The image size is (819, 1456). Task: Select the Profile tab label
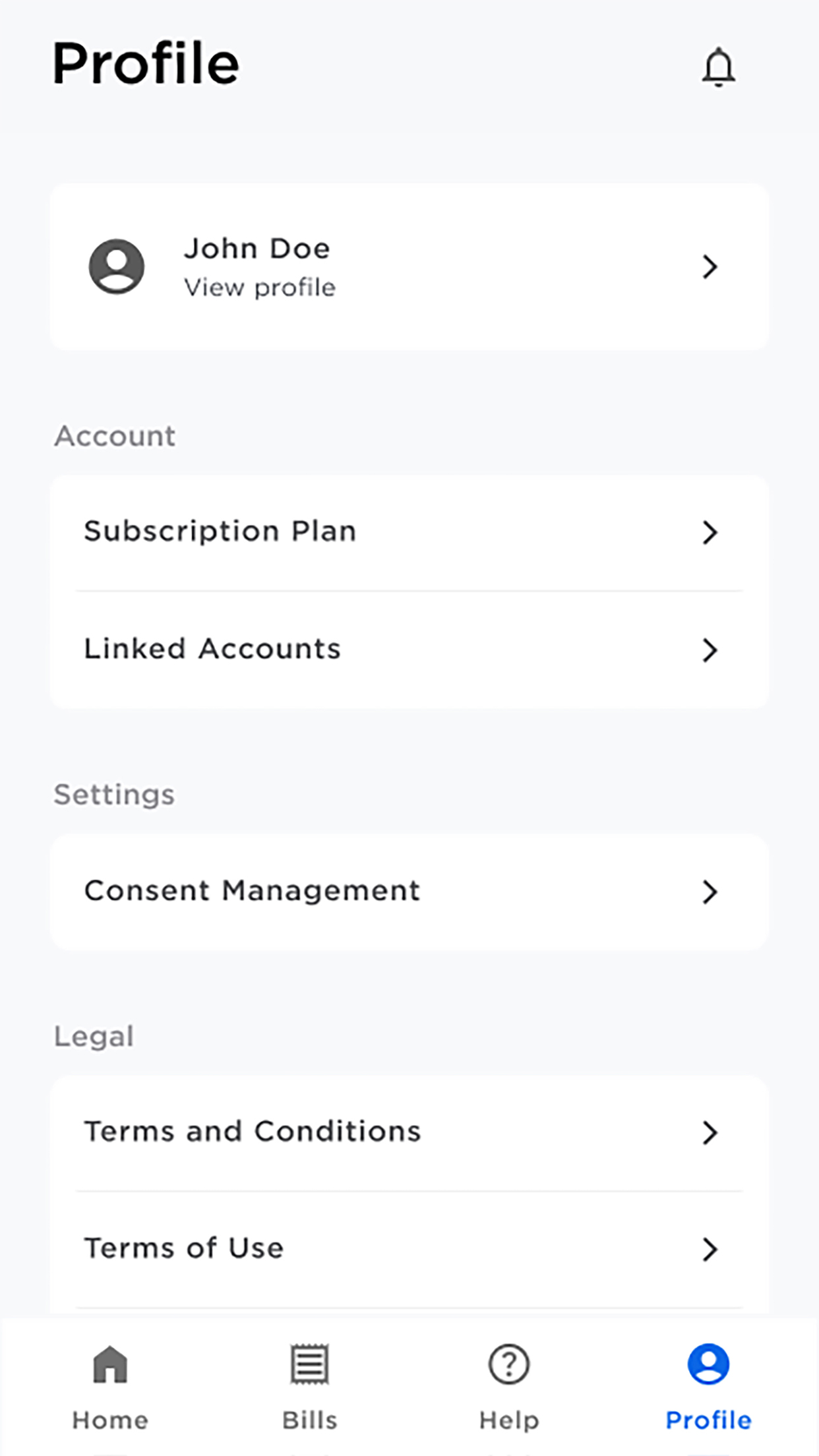[x=708, y=1420]
